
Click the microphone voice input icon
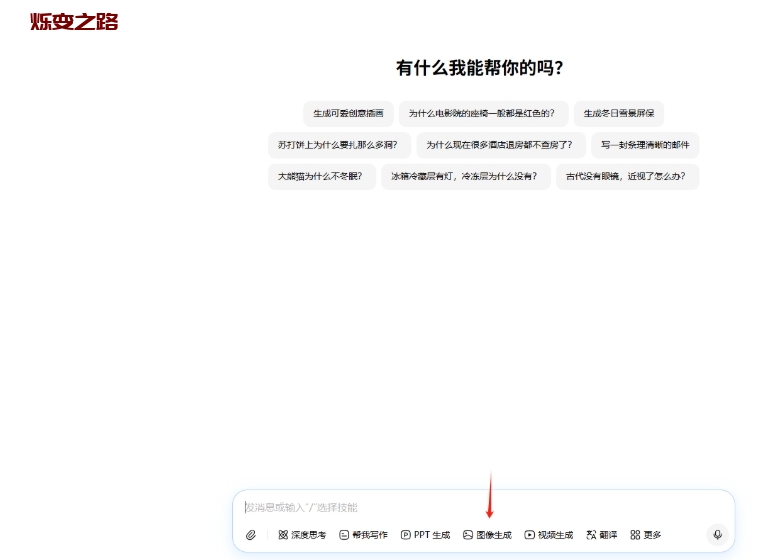pos(717,535)
